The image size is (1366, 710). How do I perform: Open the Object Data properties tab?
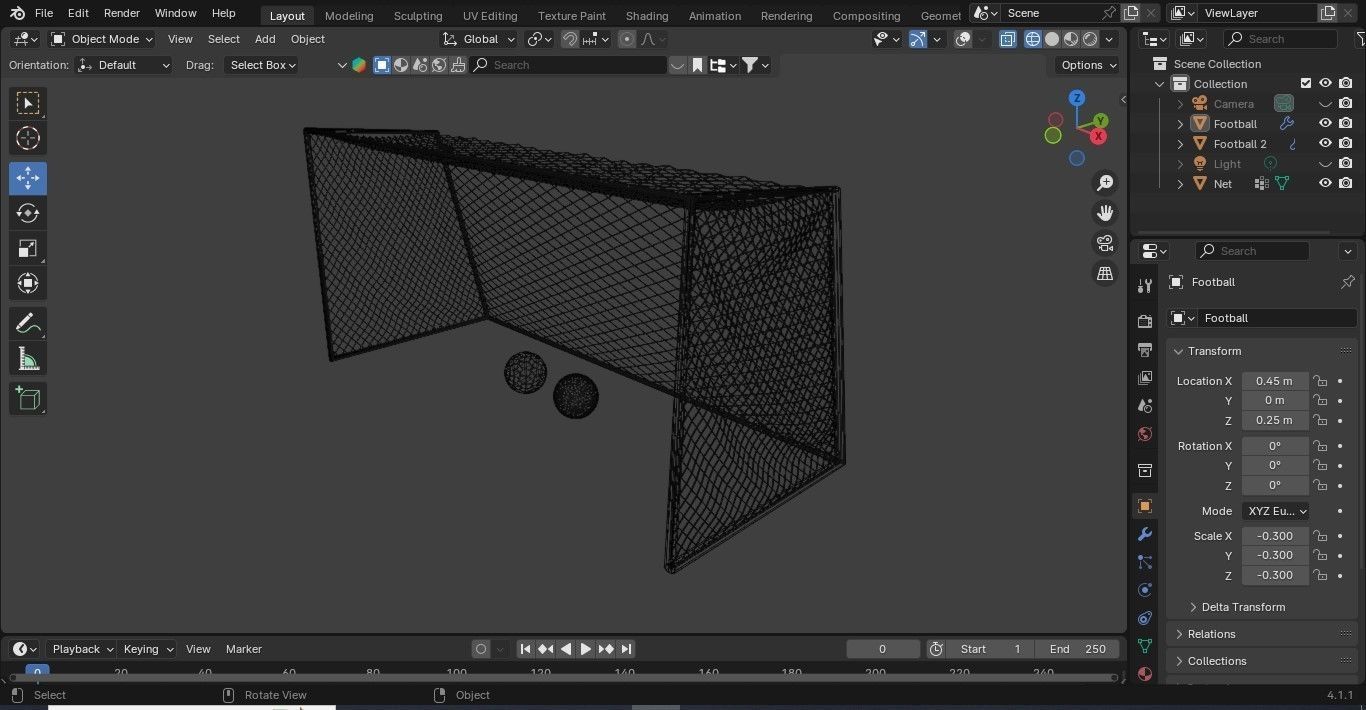click(1145, 646)
